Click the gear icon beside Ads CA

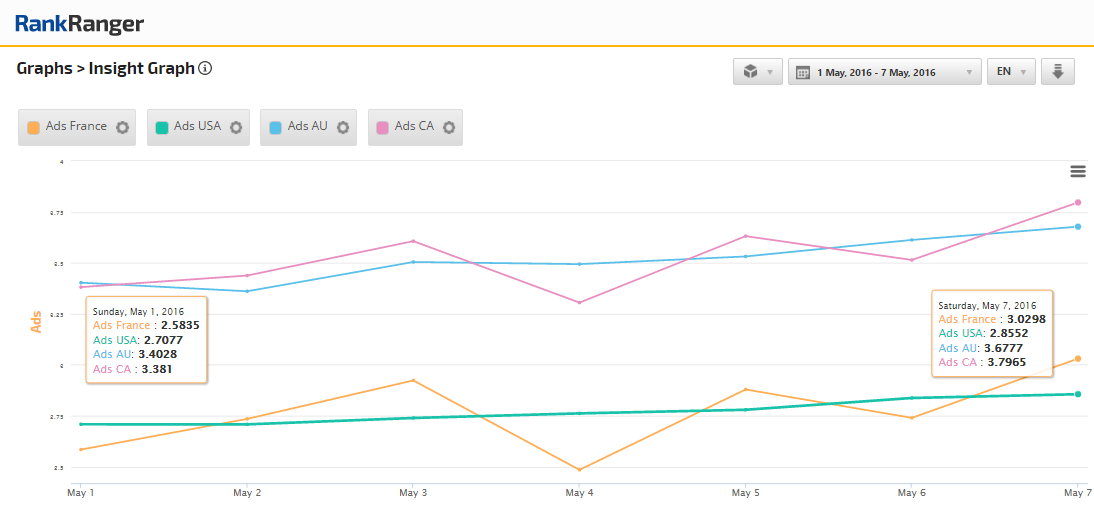tap(449, 127)
